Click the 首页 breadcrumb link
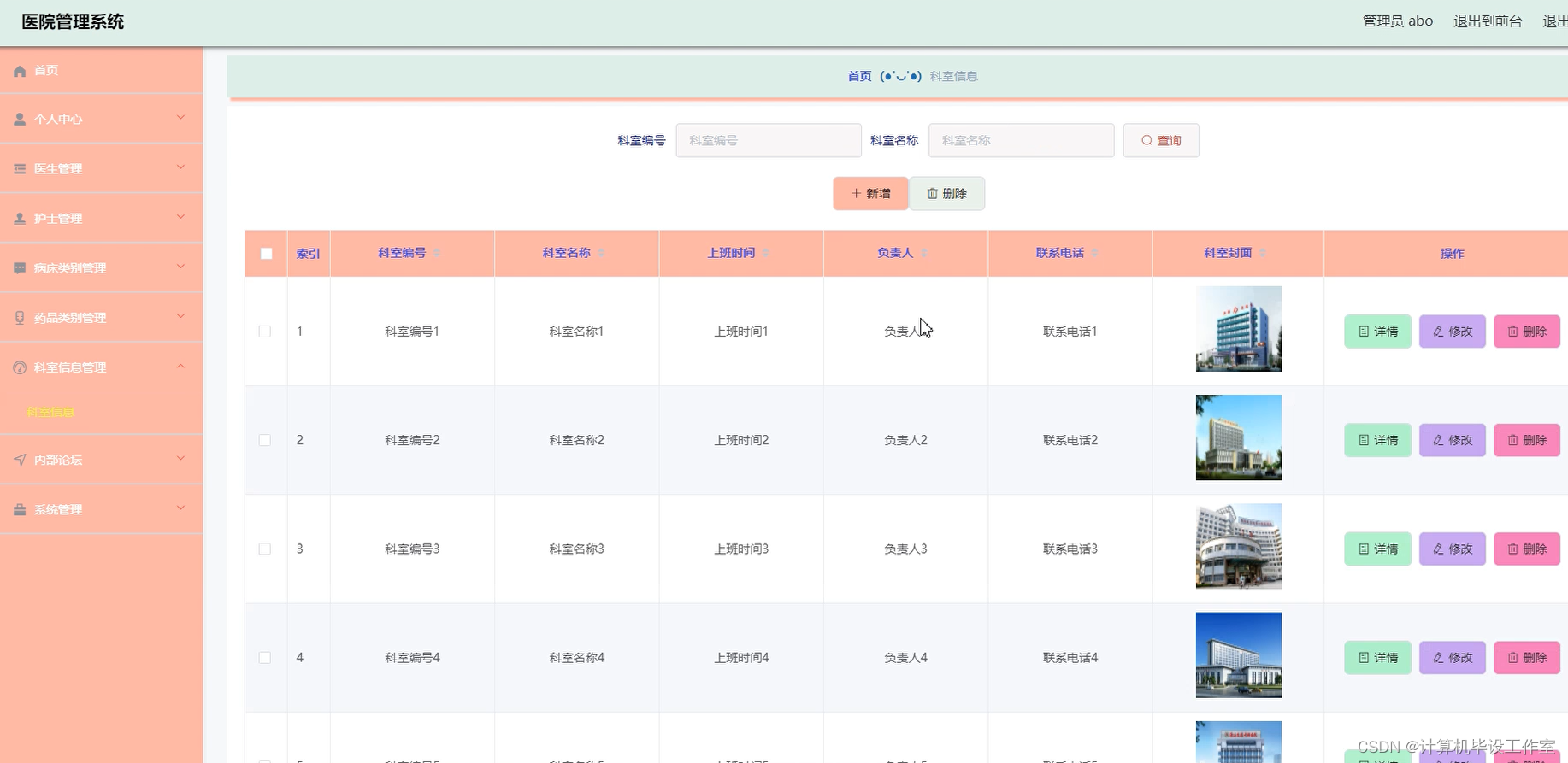Viewport: 1568px width, 763px height. point(859,76)
